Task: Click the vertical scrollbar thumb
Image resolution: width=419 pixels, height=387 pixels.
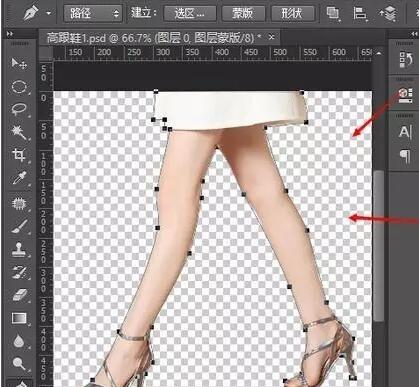Action: pos(378,246)
